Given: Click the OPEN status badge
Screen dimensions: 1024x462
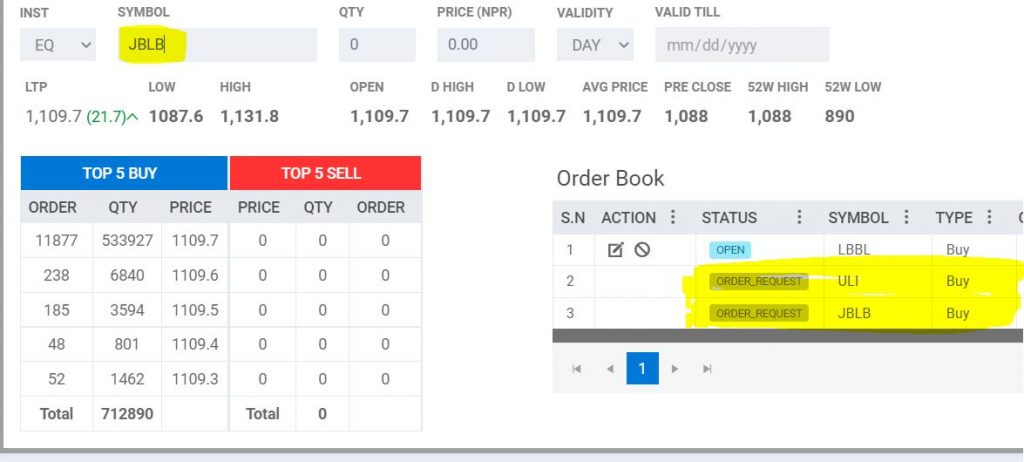Looking at the screenshot, I should 730,250.
